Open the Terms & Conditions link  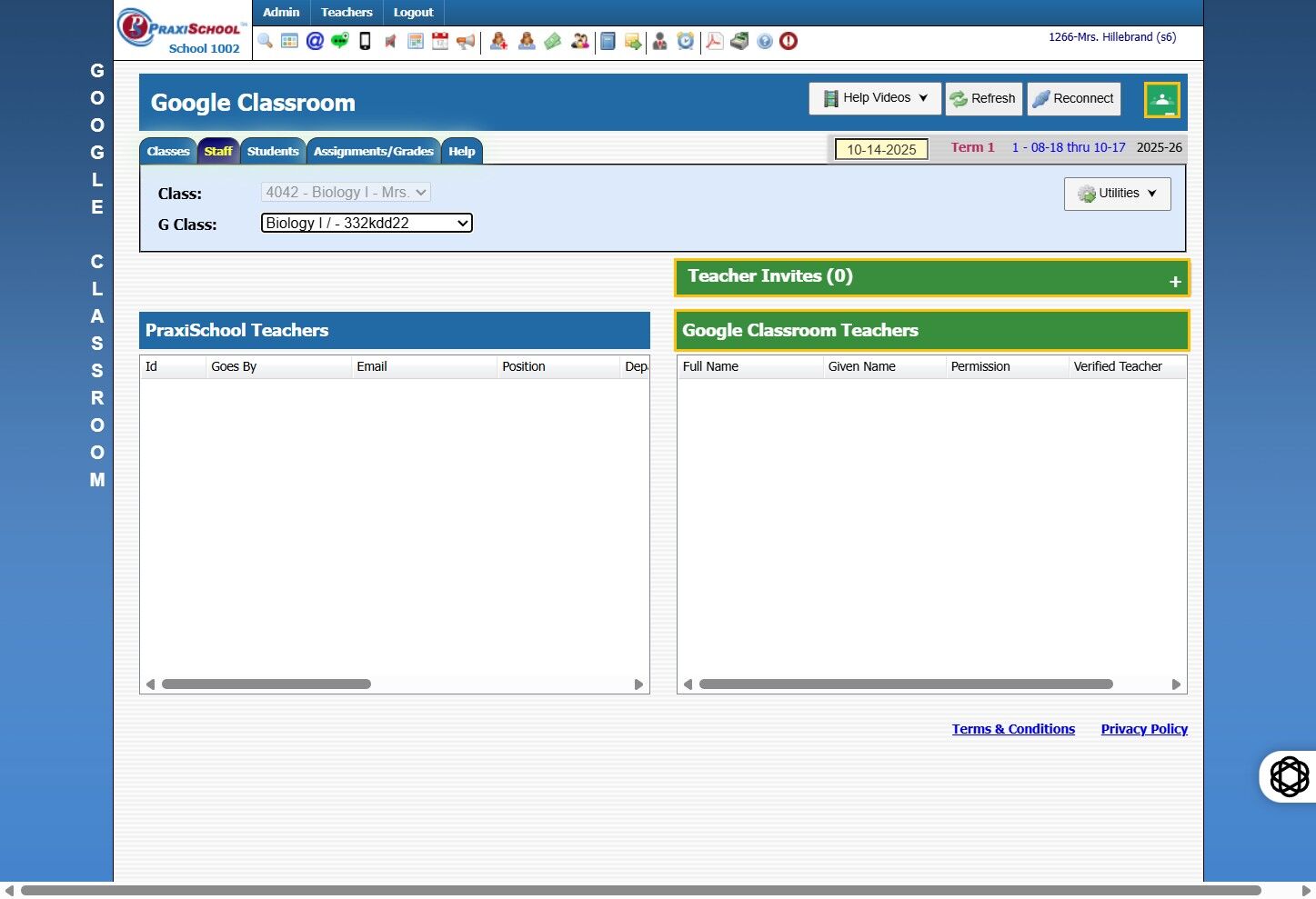click(1013, 729)
